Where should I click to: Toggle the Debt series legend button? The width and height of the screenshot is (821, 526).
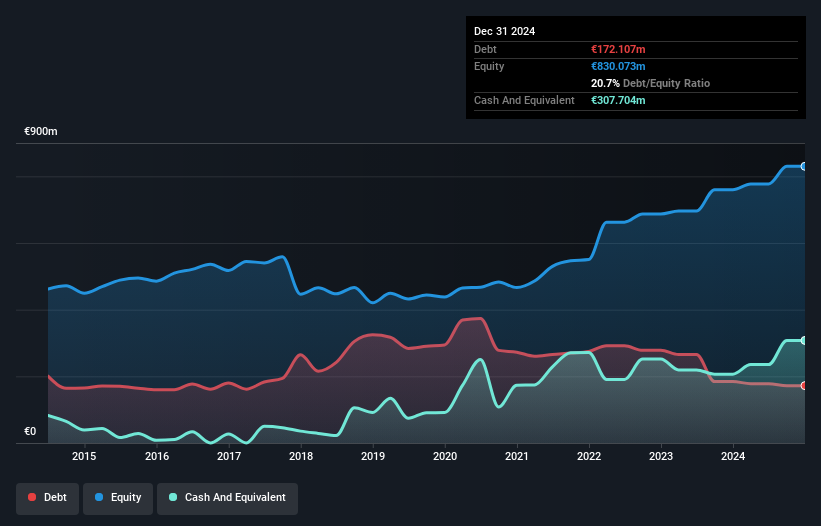48,498
